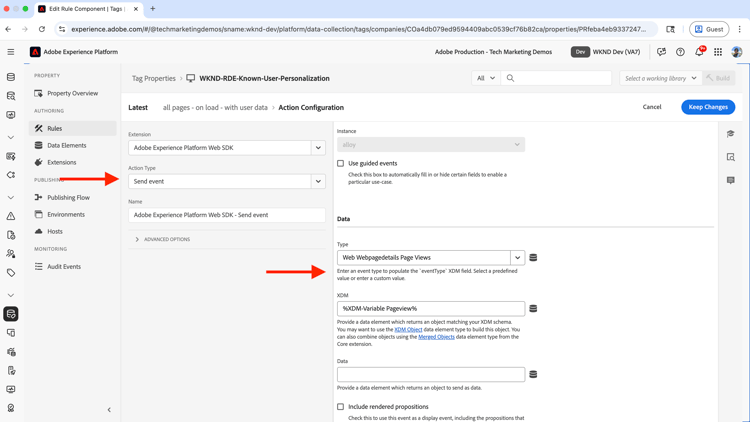Click the search magnifier icon

[510, 78]
